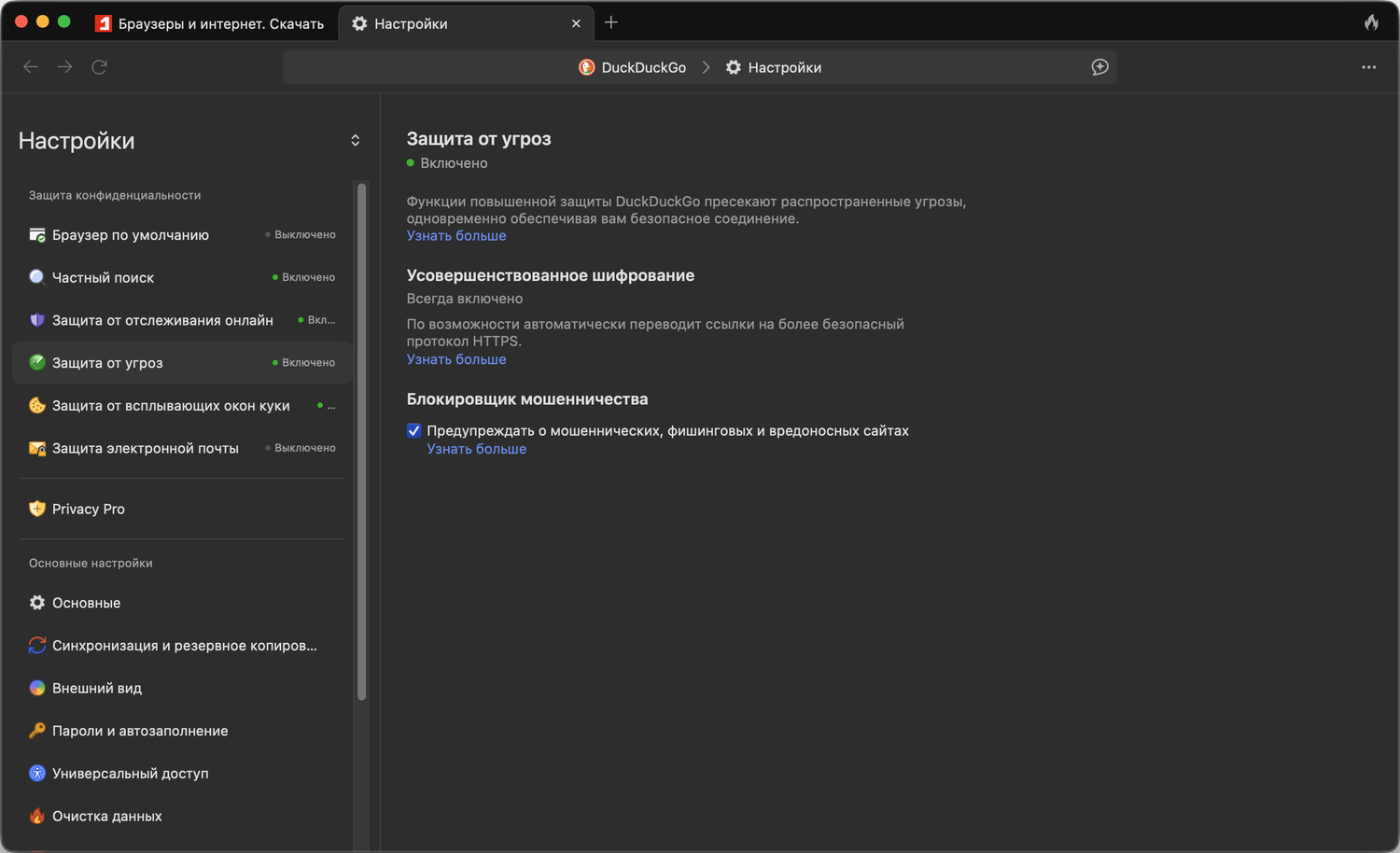
Task: Select Защита от отслеживания онлайн in sidebar
Action: (x=162, y=320)
